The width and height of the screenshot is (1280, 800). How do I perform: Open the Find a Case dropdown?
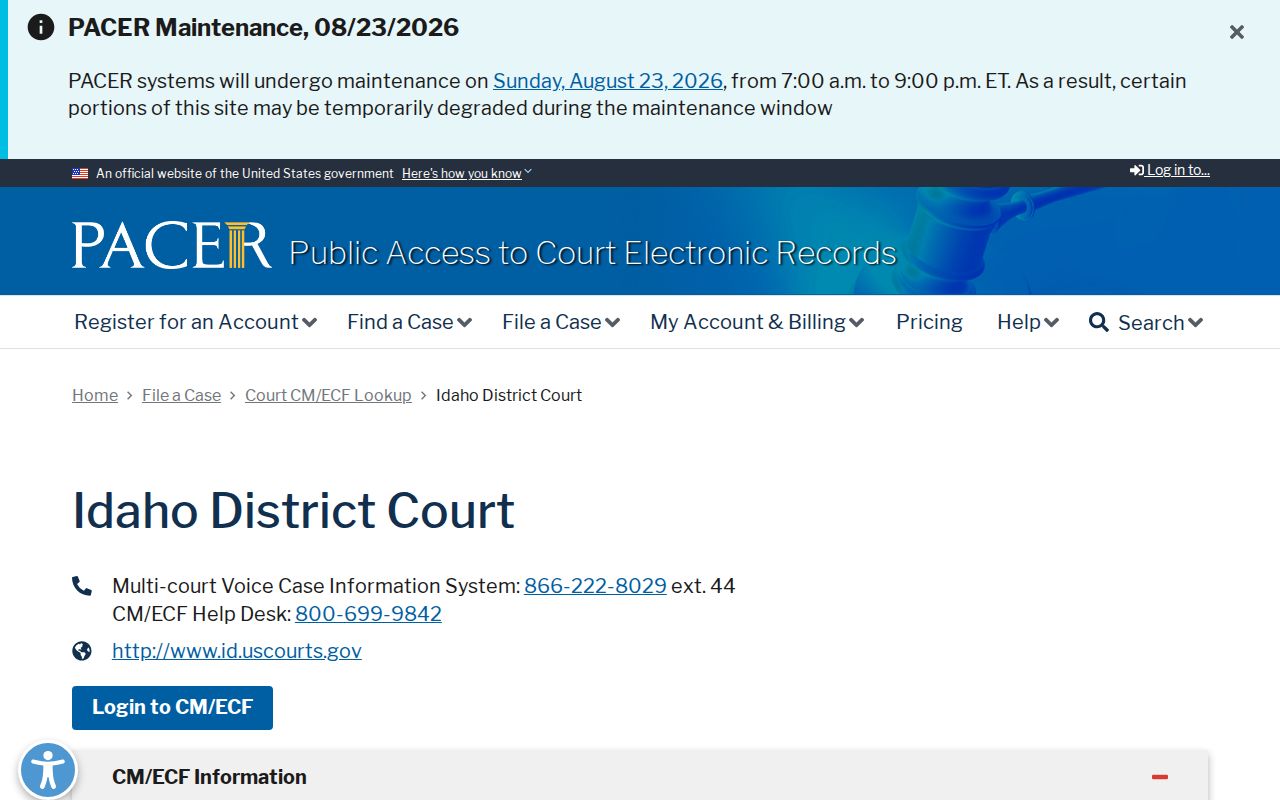click(409, 322)
